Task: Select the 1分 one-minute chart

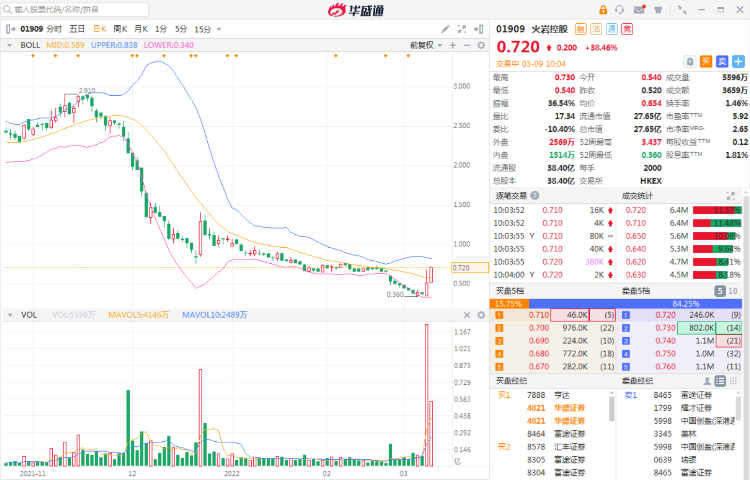Action: pyautogui.click(x=161, y=29)
